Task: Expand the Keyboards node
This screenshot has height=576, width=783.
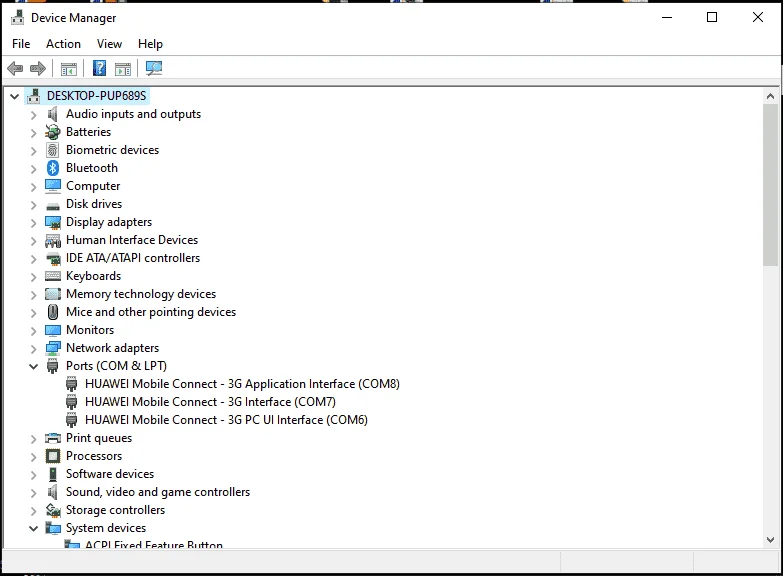Action: 33,277
